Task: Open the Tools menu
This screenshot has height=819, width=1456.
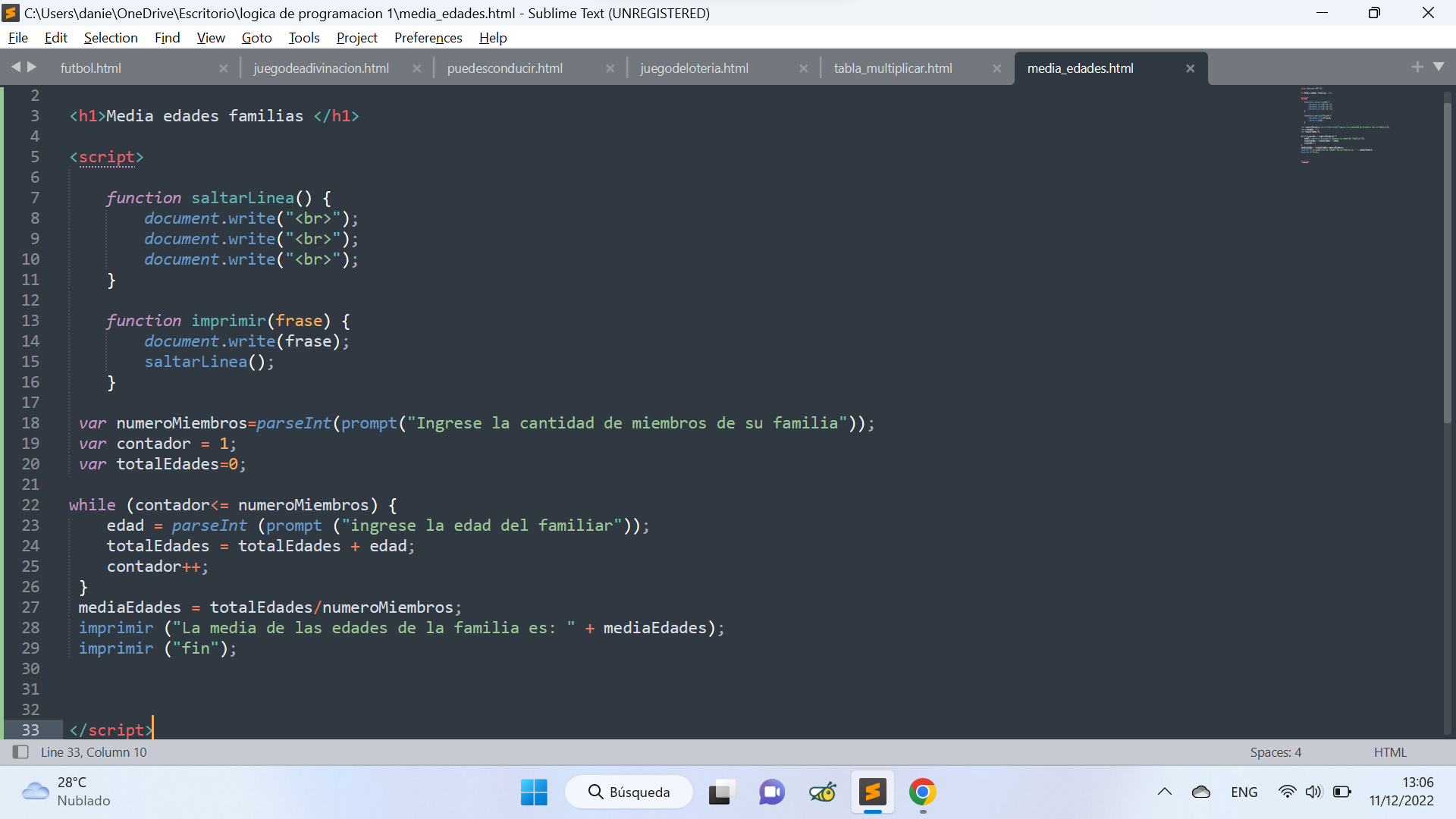Action: pyautogui.click(x=304, y=38)
